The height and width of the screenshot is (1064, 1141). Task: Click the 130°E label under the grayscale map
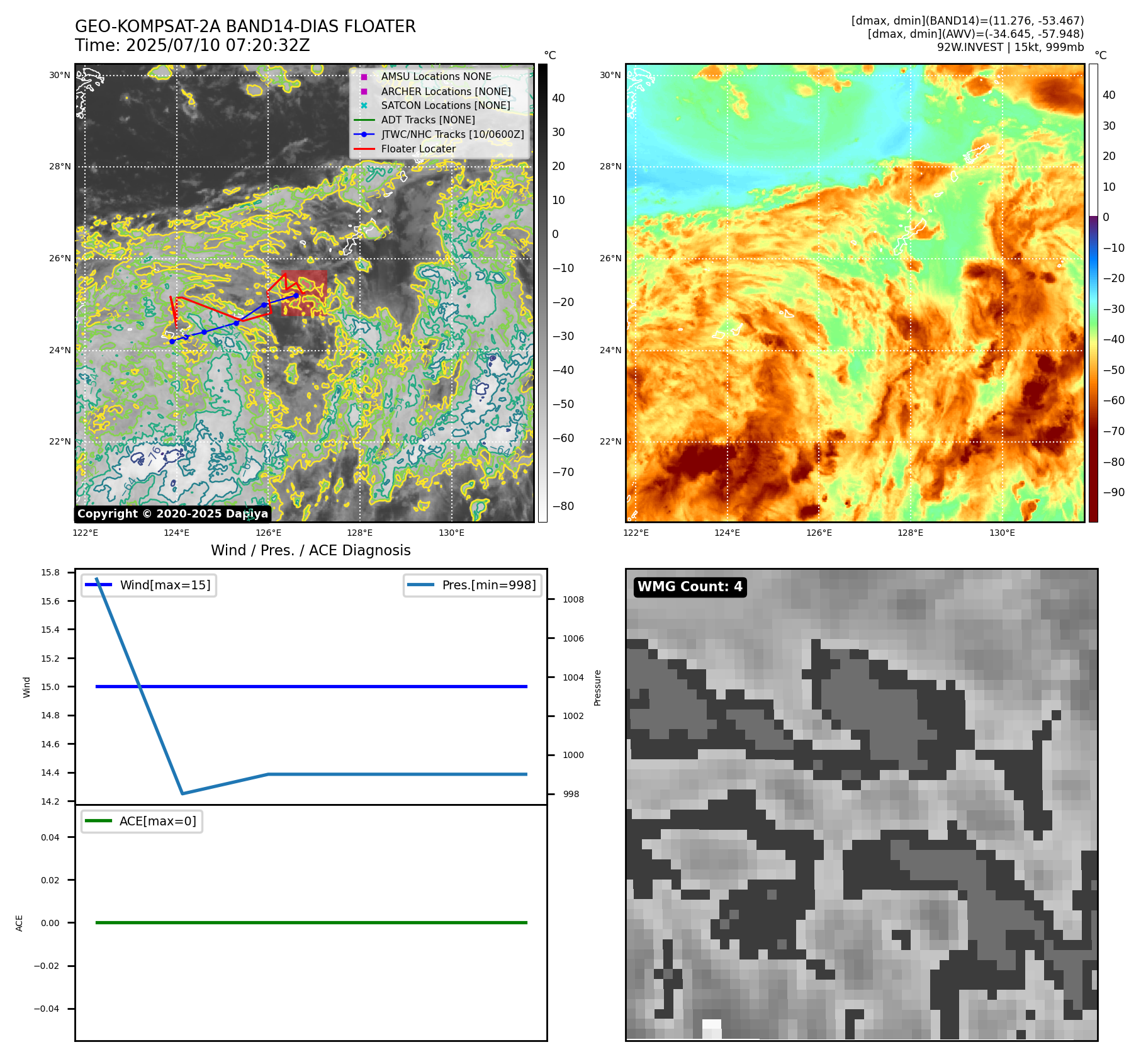tap(452, 533)
